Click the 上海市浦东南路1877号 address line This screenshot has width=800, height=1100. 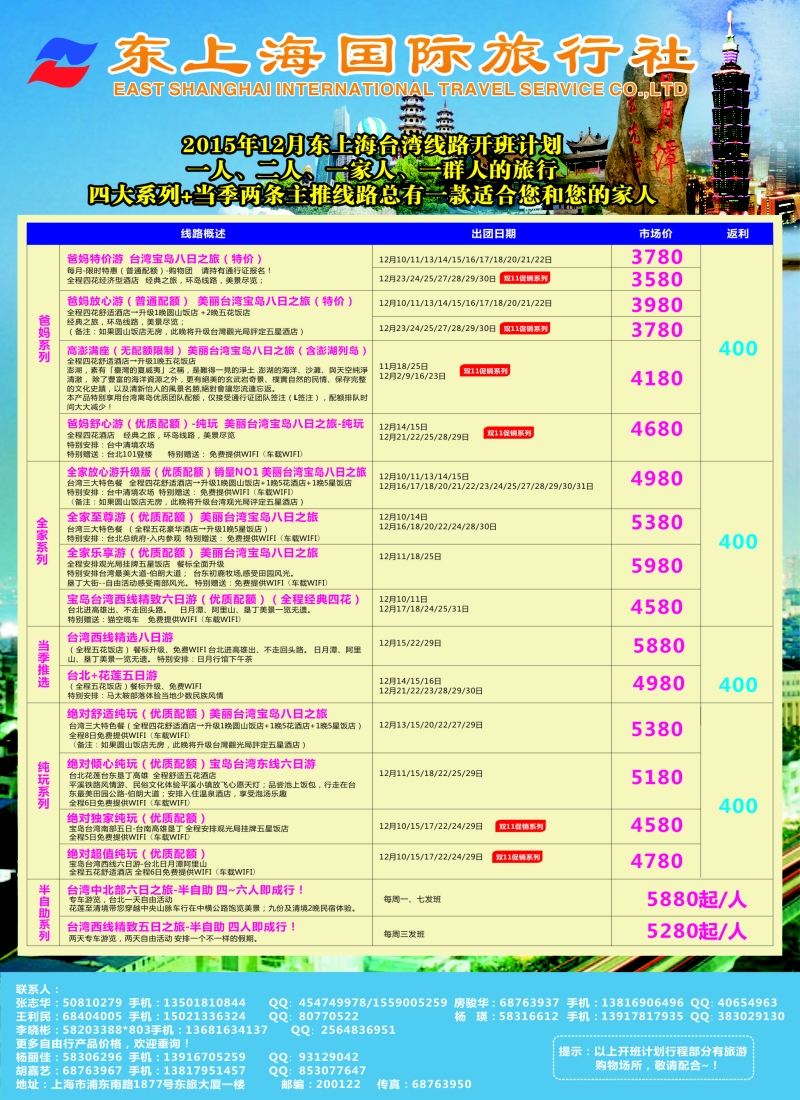(x=131, y=1085)
